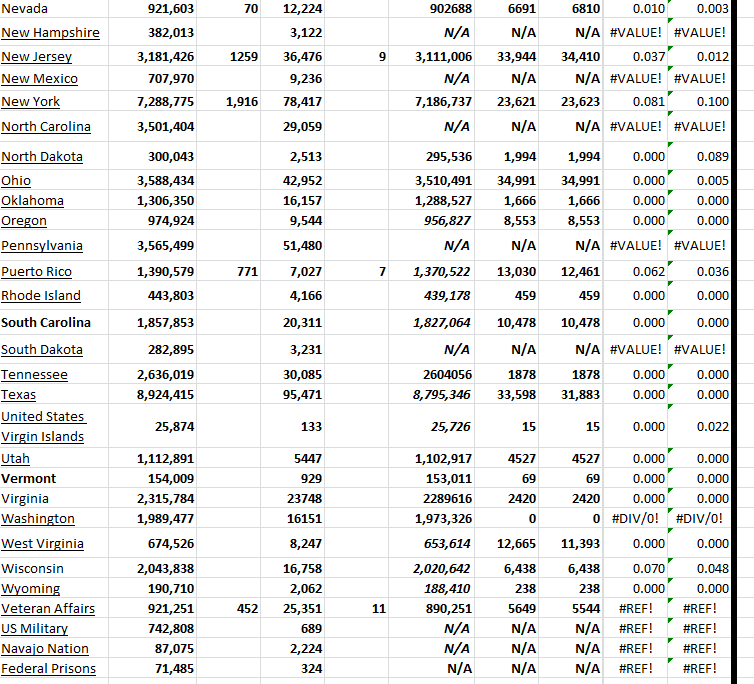Click the Oregon hyperlink
754x684 pixels.
[24, 221]
